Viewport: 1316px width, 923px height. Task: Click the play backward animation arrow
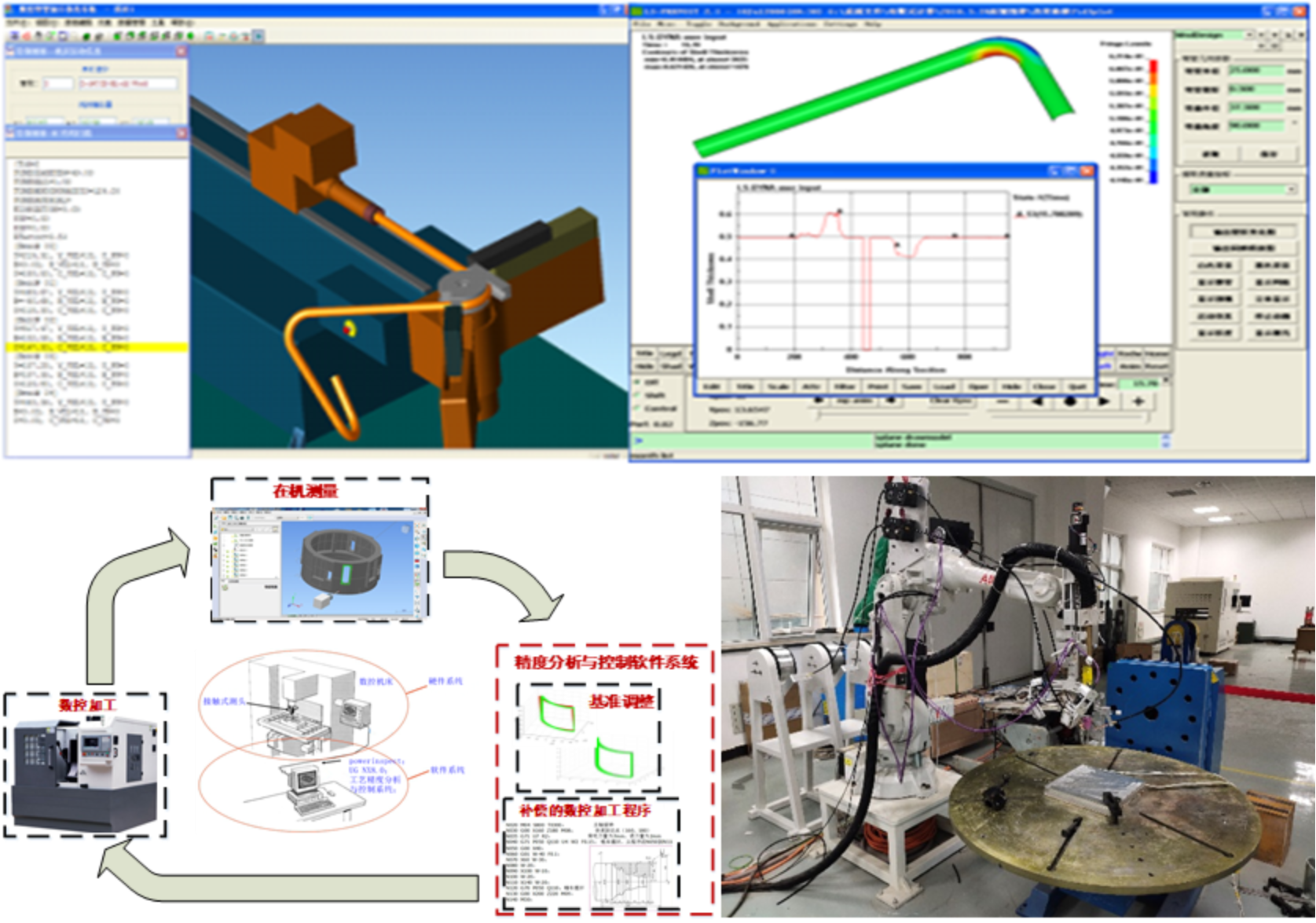click(x=1037, y=401)
